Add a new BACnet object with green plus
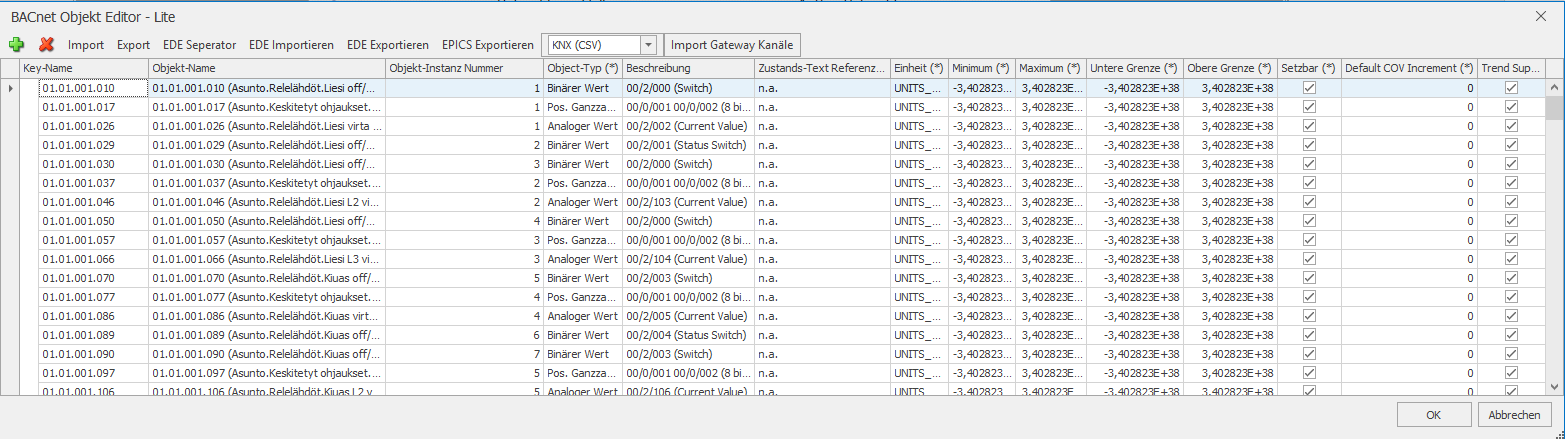1565x439 pixels. coord(16,45)
